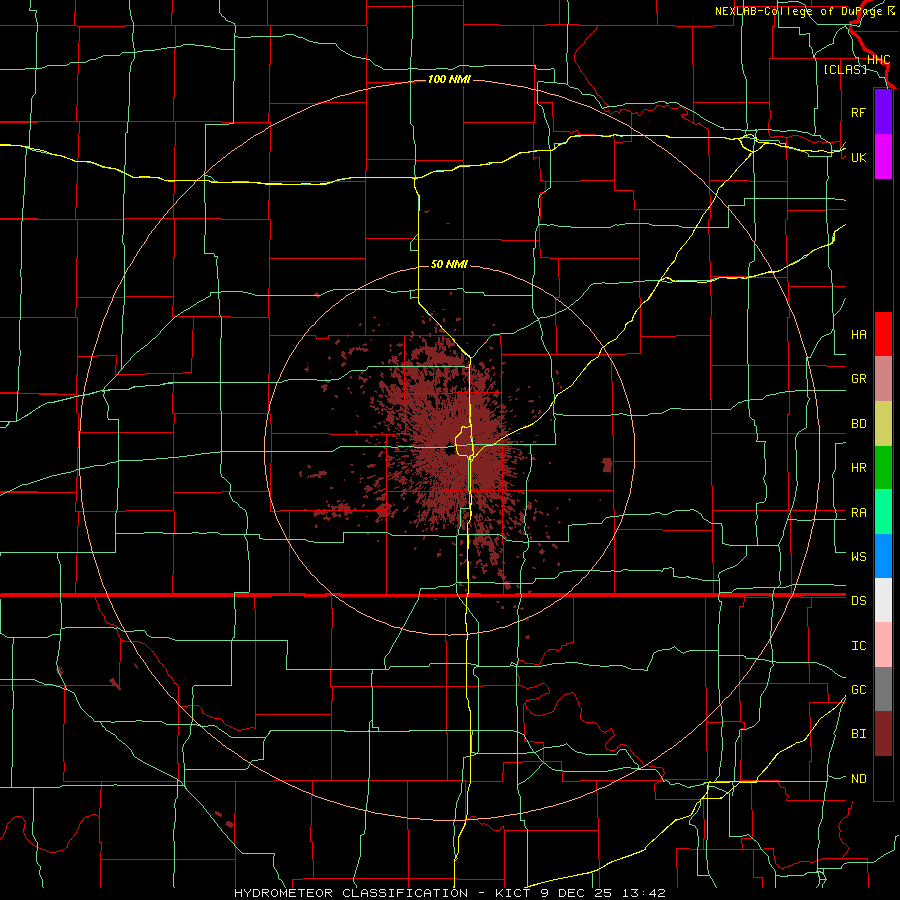Click the GR legend label
Image resolution: width=900 pixels, height=900 pixels.
click(858, 378)
